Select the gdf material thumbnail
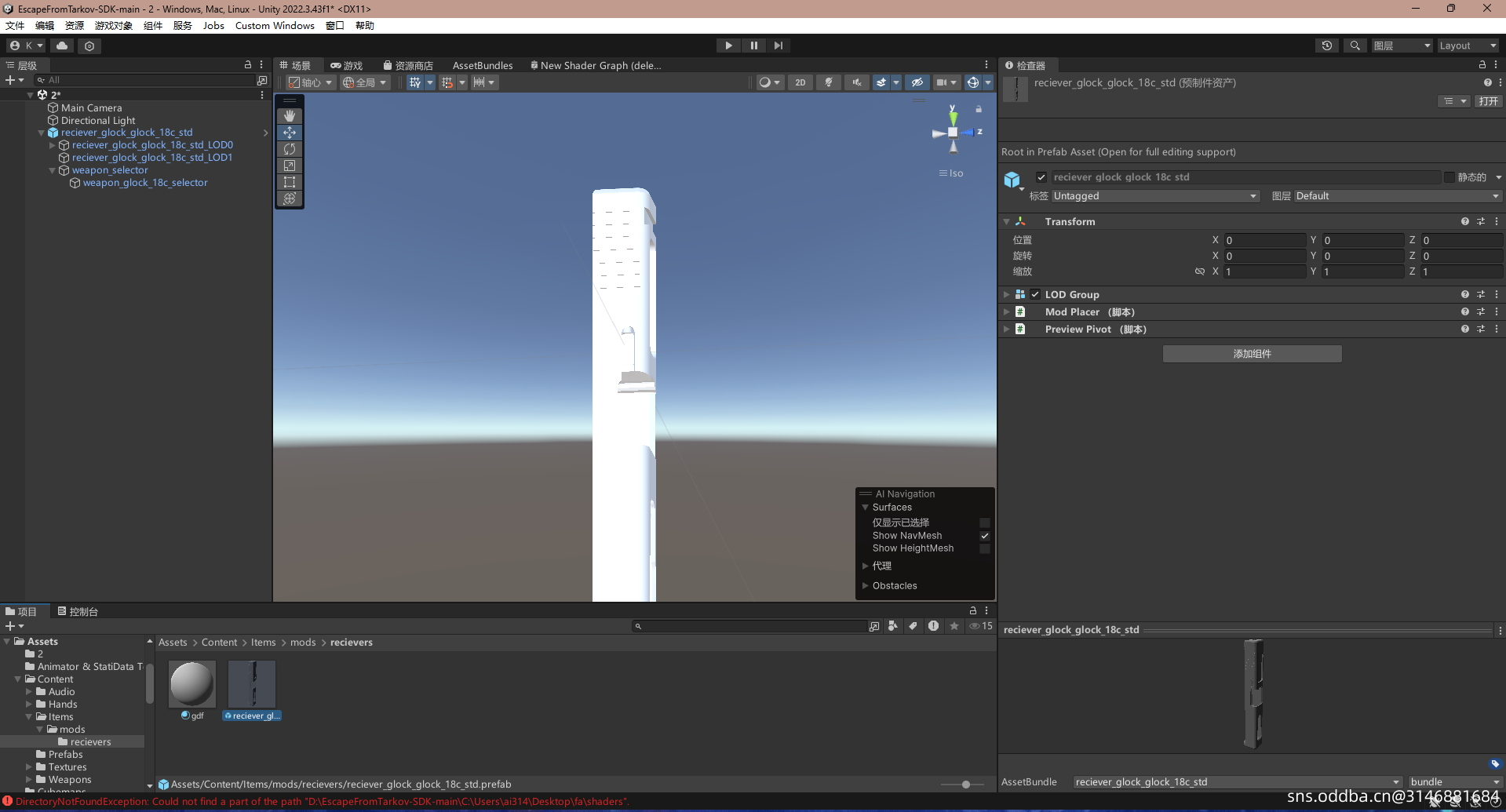 click(x=192, y=684)
